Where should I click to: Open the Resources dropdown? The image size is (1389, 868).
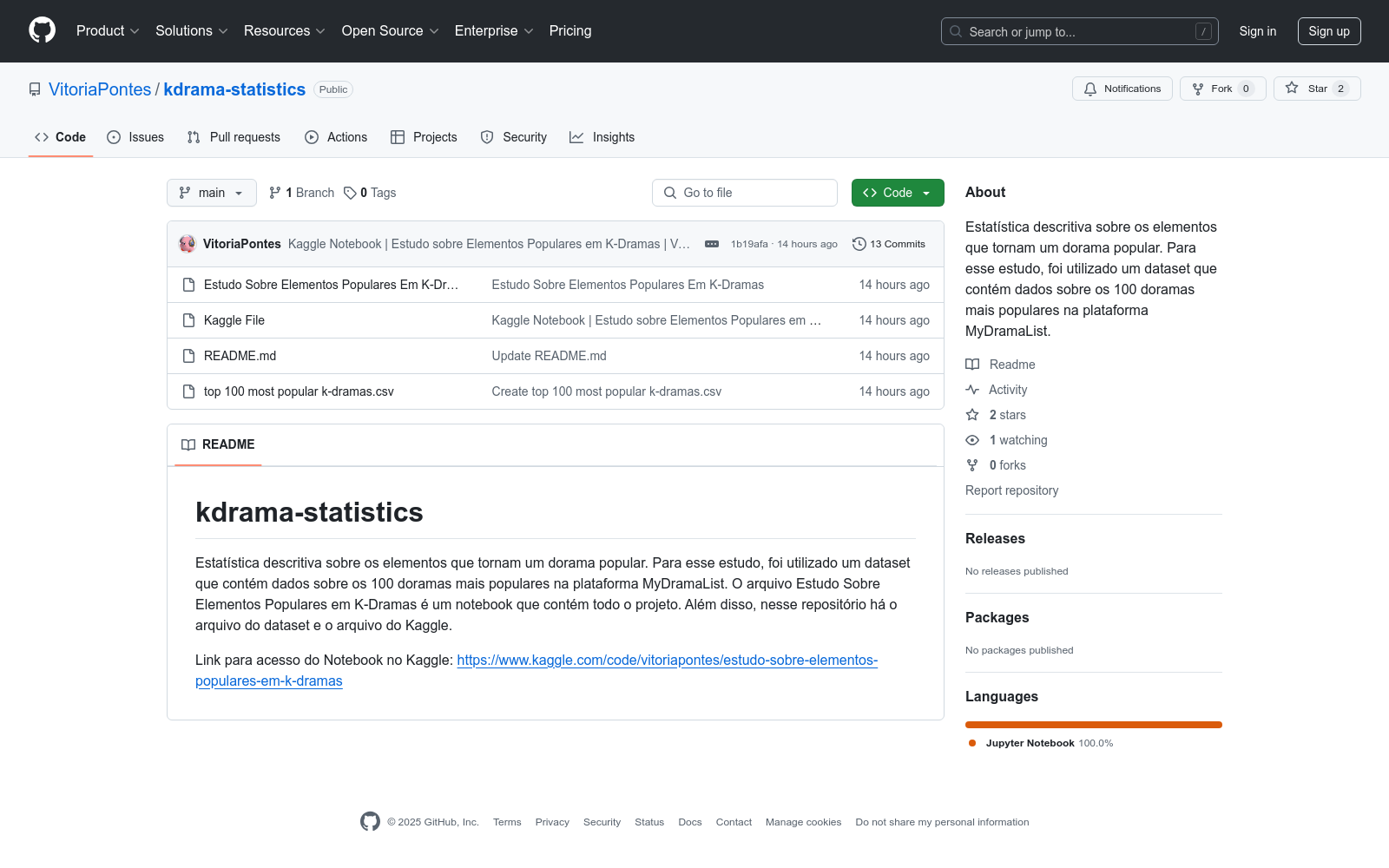coord(285,30)
